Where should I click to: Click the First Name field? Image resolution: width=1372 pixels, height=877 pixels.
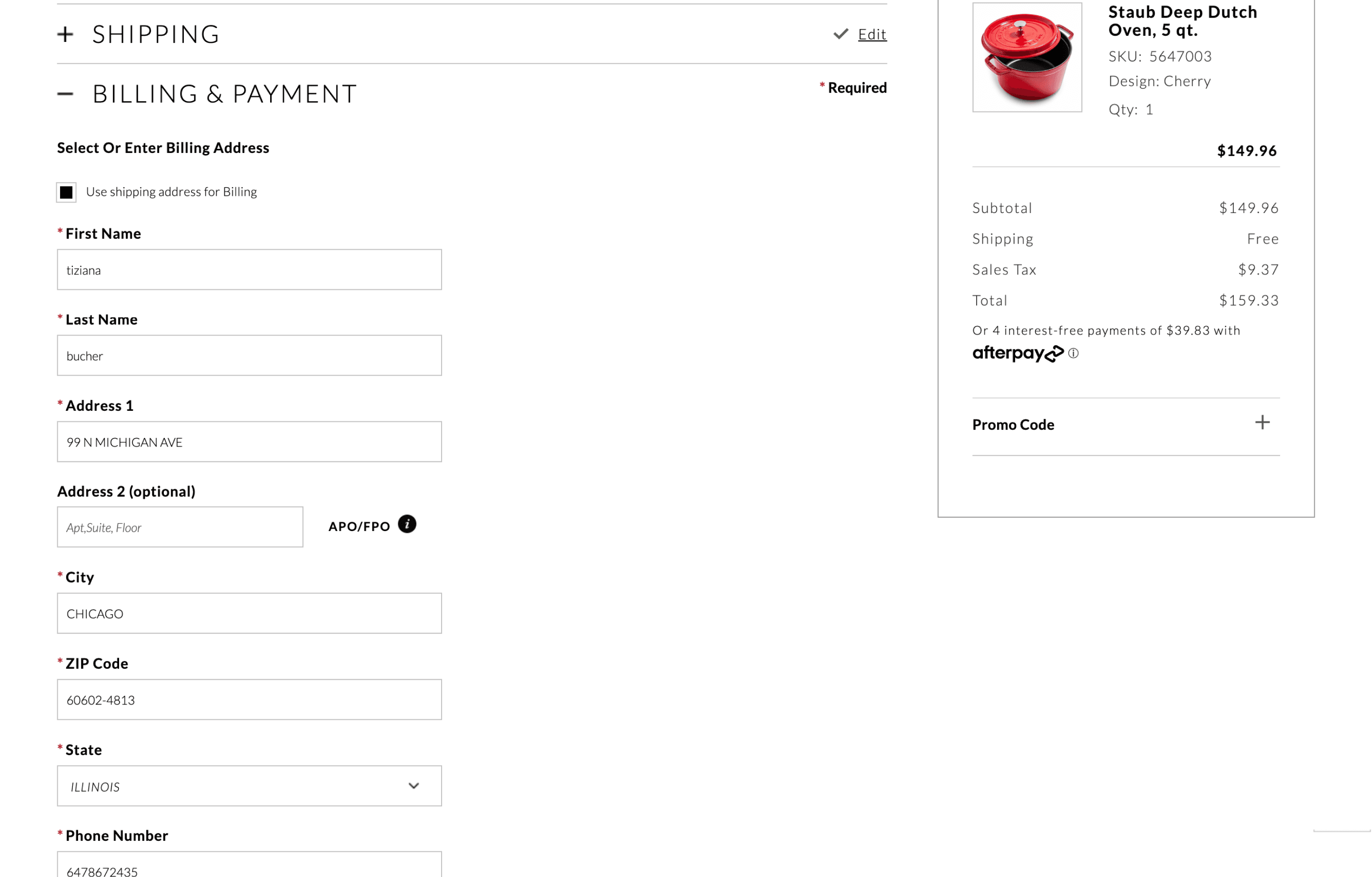click(x=249, y=270)
